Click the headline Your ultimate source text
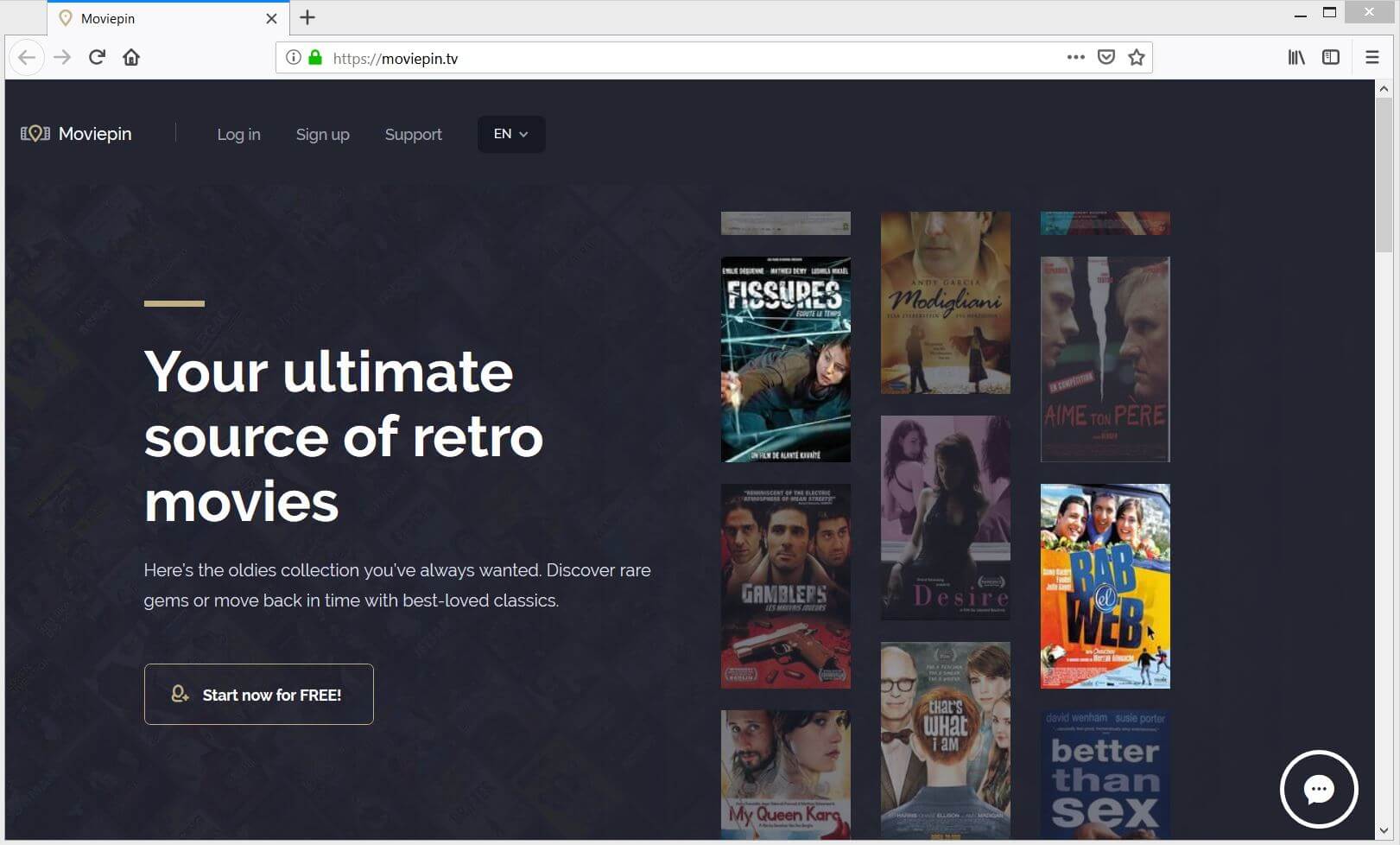1400x845 pixels. click(344, 436)
